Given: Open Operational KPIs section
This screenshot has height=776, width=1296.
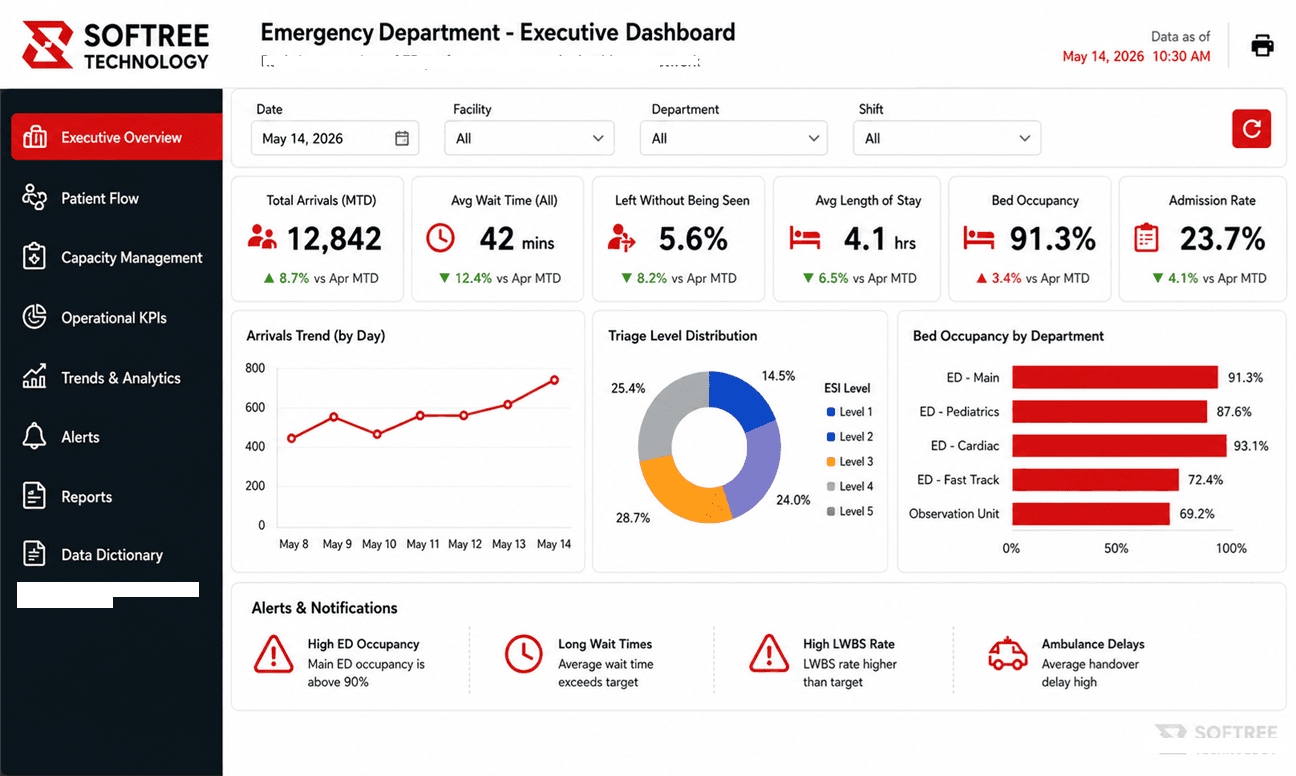Looking at the screenshot, I should pyautogui.click(x=116, y=318).
